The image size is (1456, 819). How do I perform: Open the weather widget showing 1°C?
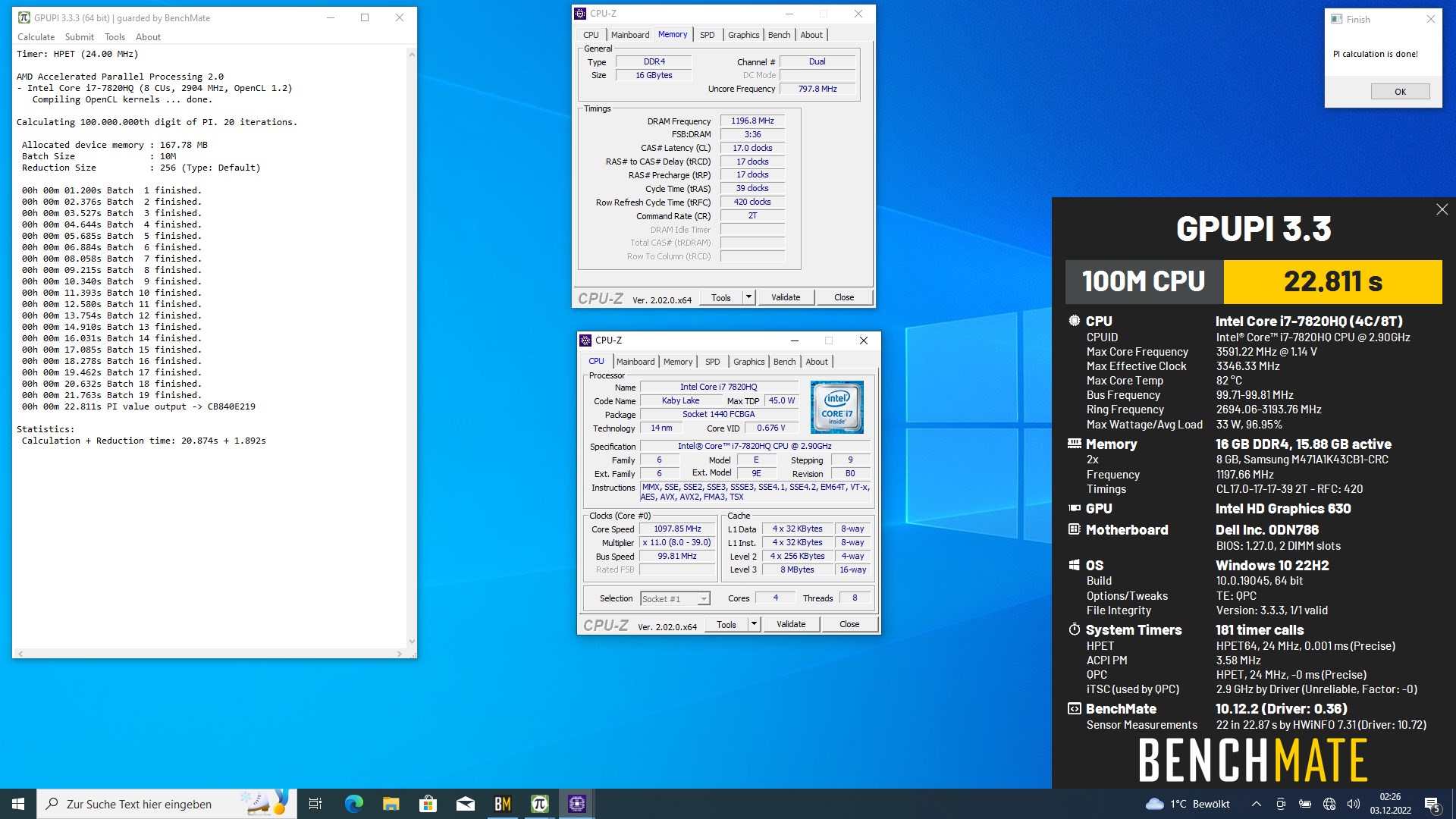pyautogui.click(x=1188, y=804)
